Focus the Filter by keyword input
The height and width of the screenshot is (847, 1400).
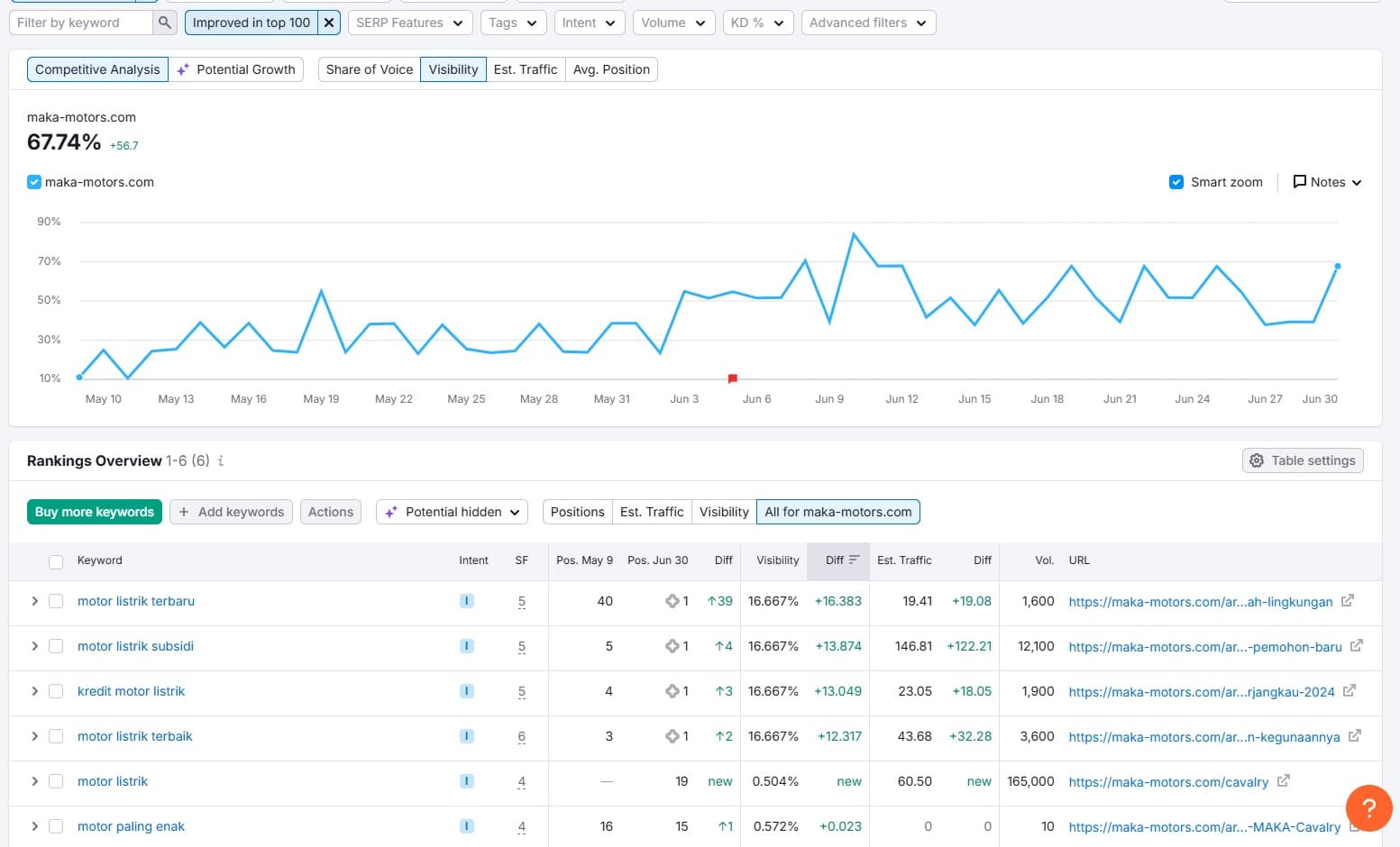pos(80,23)
